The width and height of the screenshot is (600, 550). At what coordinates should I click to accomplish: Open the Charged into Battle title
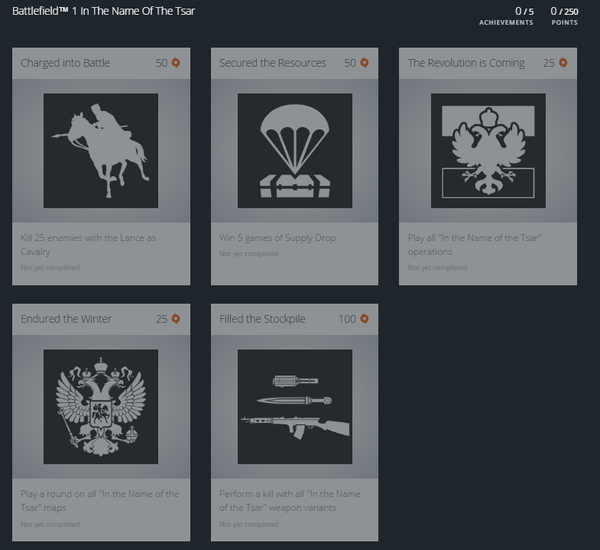point(65,63)
